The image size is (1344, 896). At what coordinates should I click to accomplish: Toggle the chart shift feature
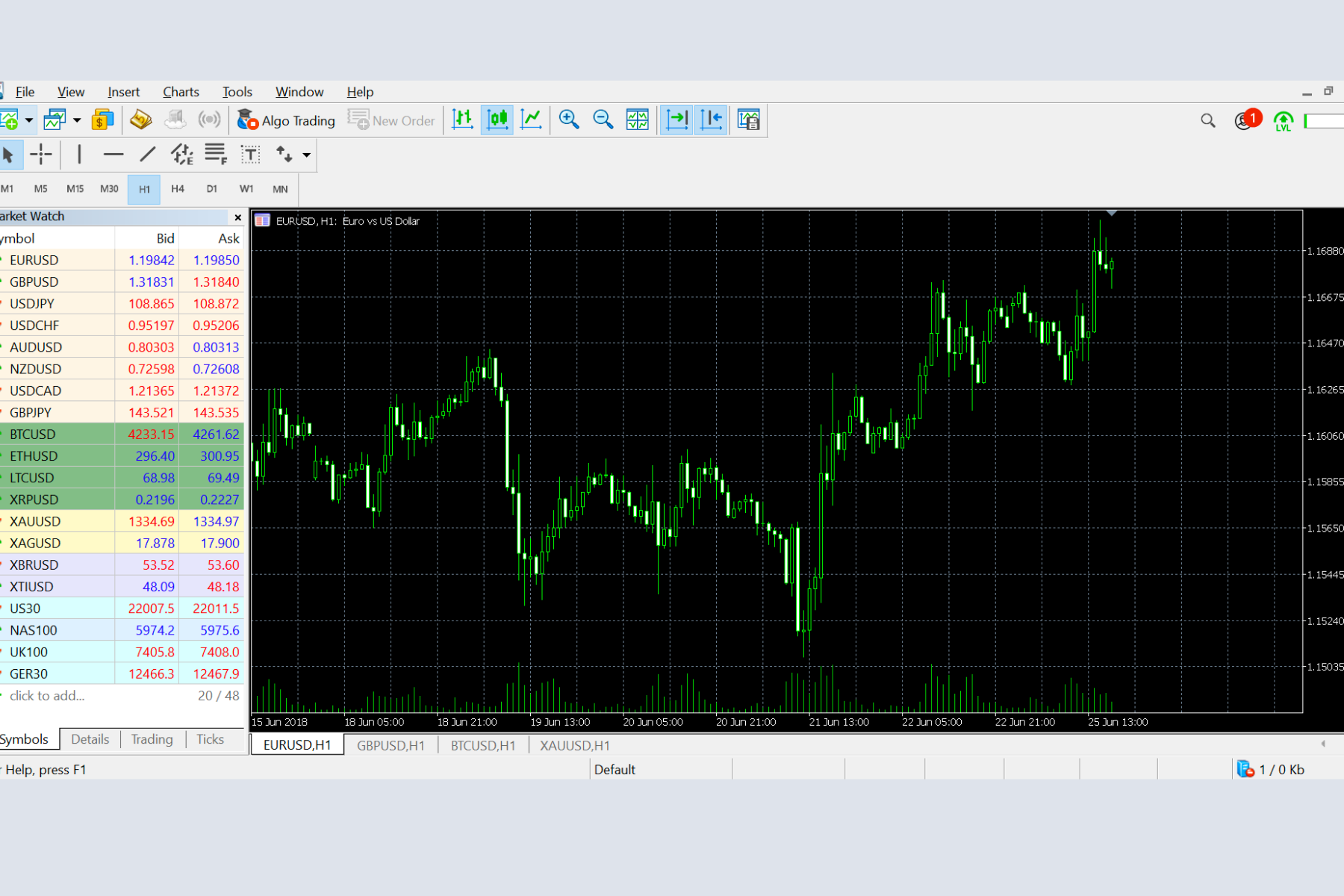[710, 119]
